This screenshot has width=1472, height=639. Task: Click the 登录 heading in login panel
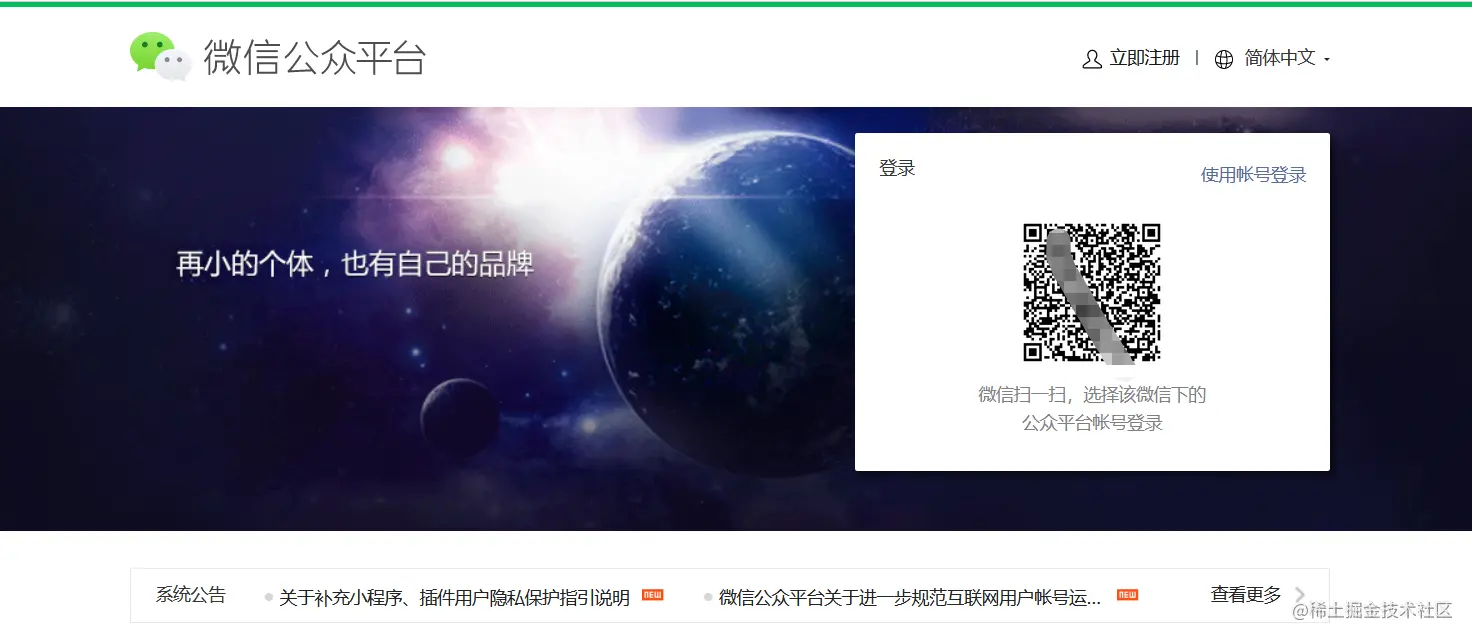pos(897,168)
